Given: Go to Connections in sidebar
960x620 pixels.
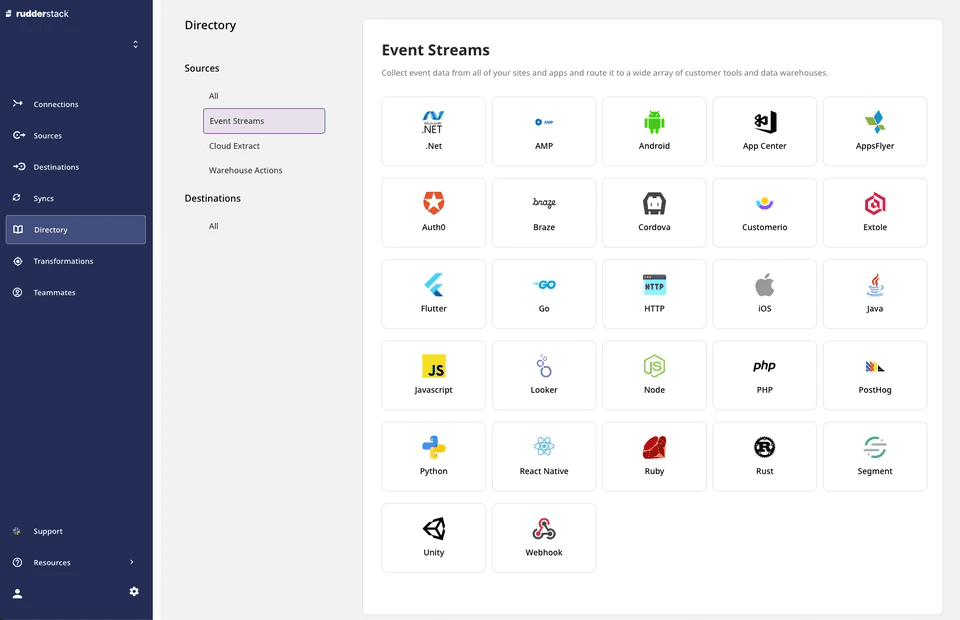Looking at the screenshot, I should click(56, 104).
